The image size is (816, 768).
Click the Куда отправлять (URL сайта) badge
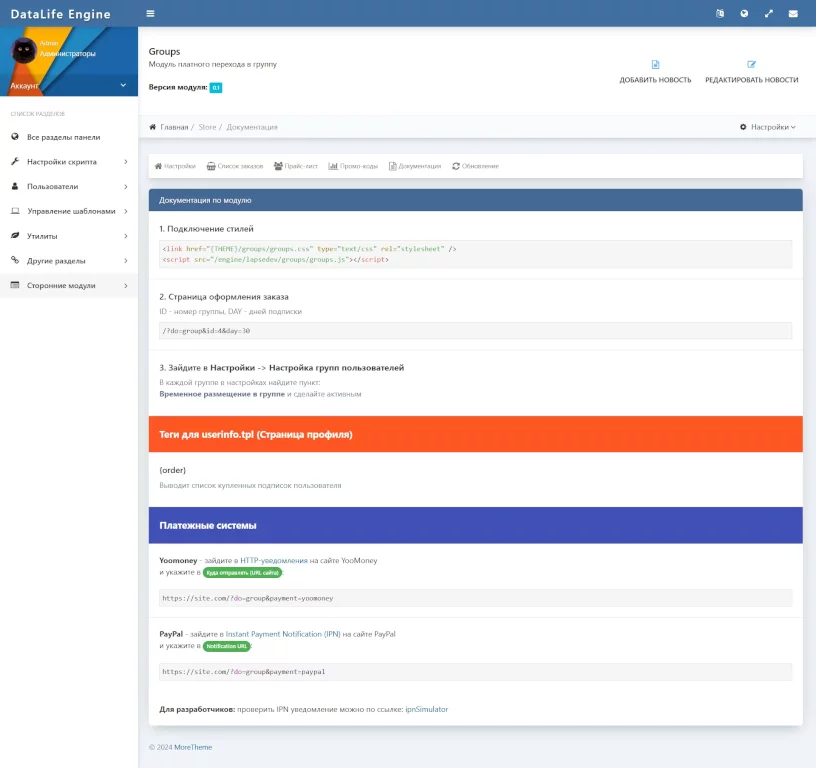point(243,572)
